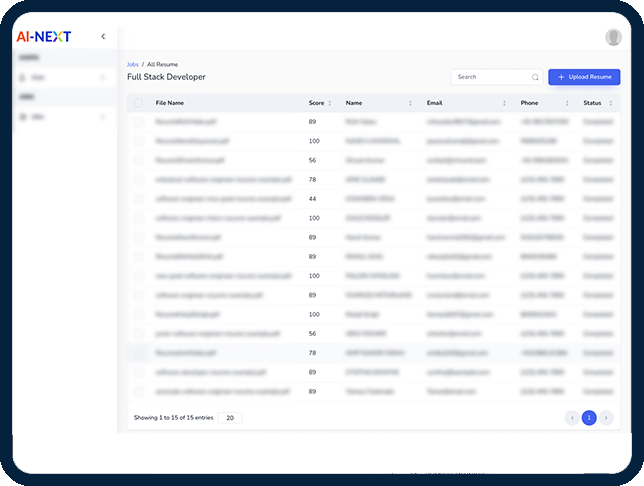Image resolution: width=644 pixels, height=486 pixels.
Task: Sort by Status using its sort icon
Action: coord(611,103)
